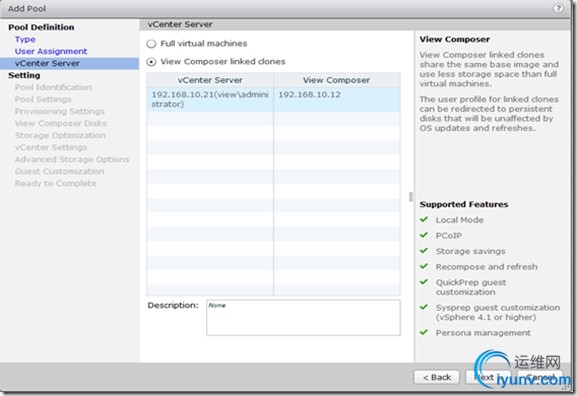Viewport: 577px width, 396px height.
Task: Click the Local Mode feature text
Action: coord(460,220)
